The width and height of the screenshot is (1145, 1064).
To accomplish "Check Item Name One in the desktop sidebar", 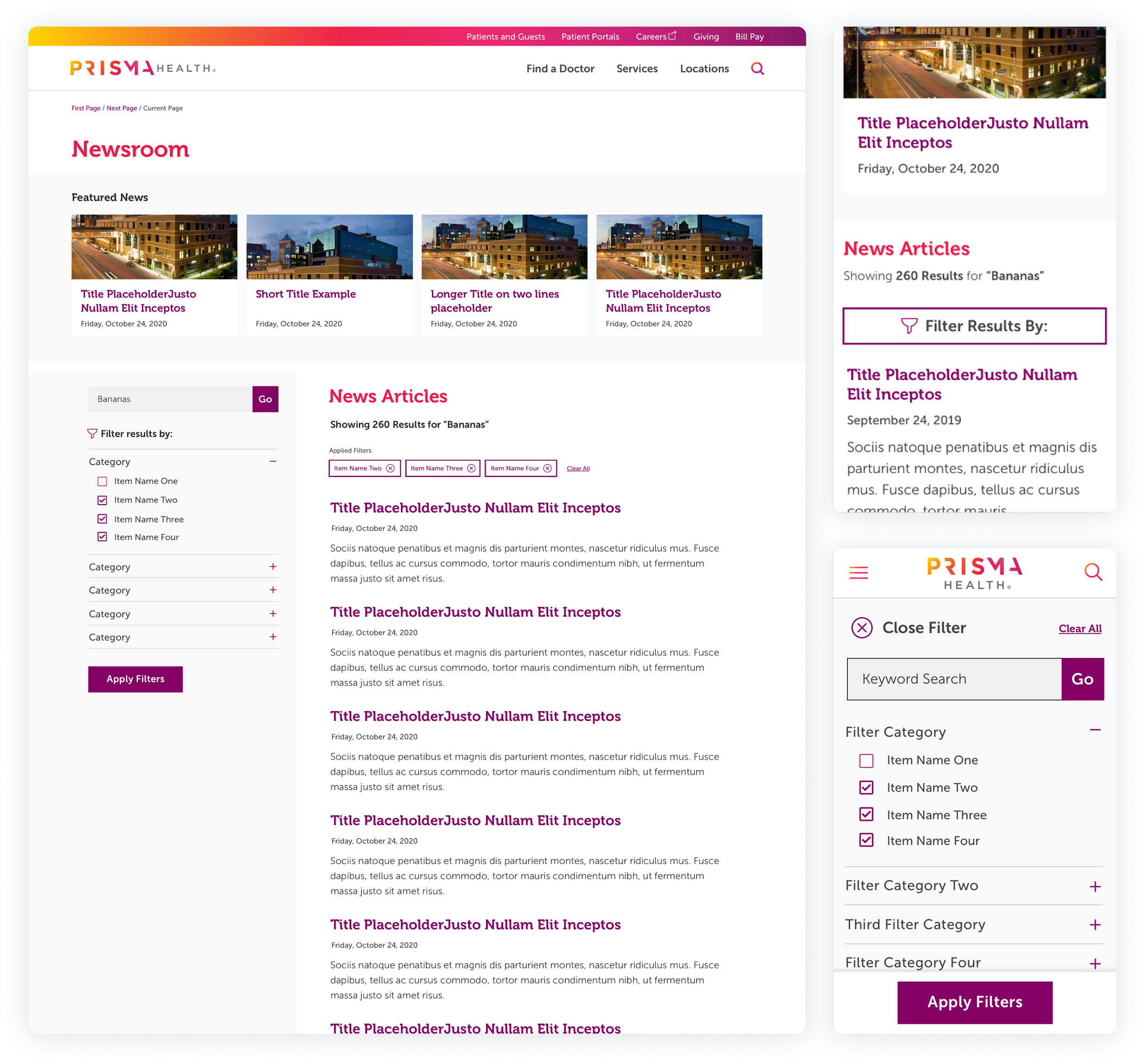I will pyautogui.click(x=102, y=481).
